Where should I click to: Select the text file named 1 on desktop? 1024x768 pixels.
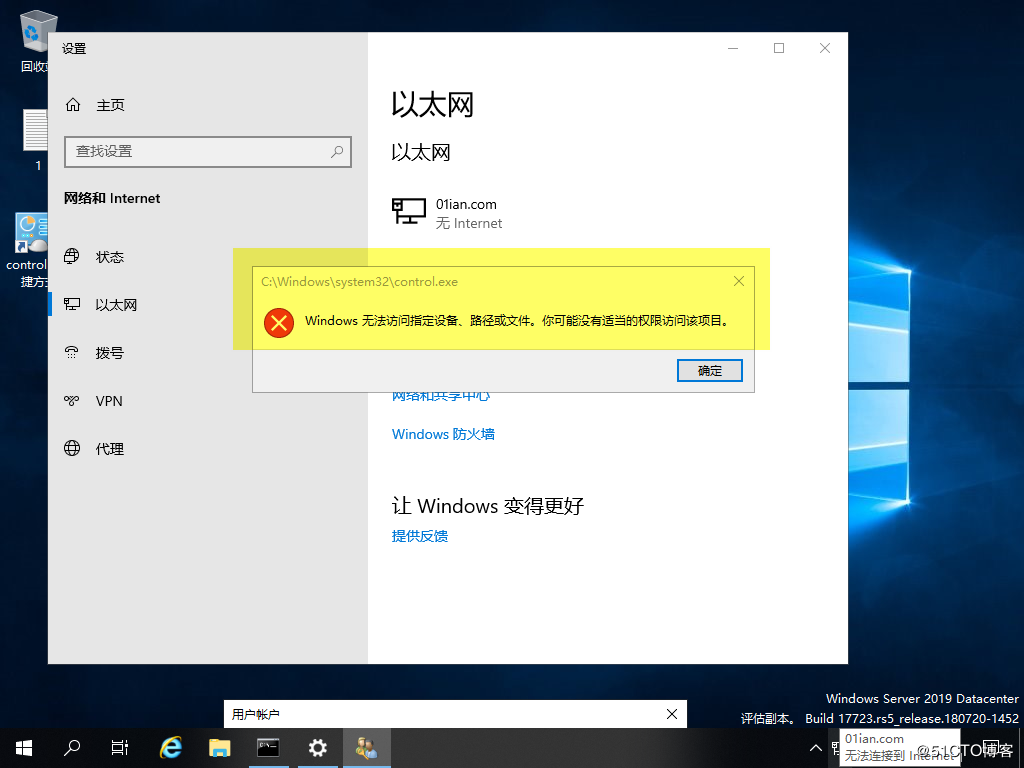[35, 140]
